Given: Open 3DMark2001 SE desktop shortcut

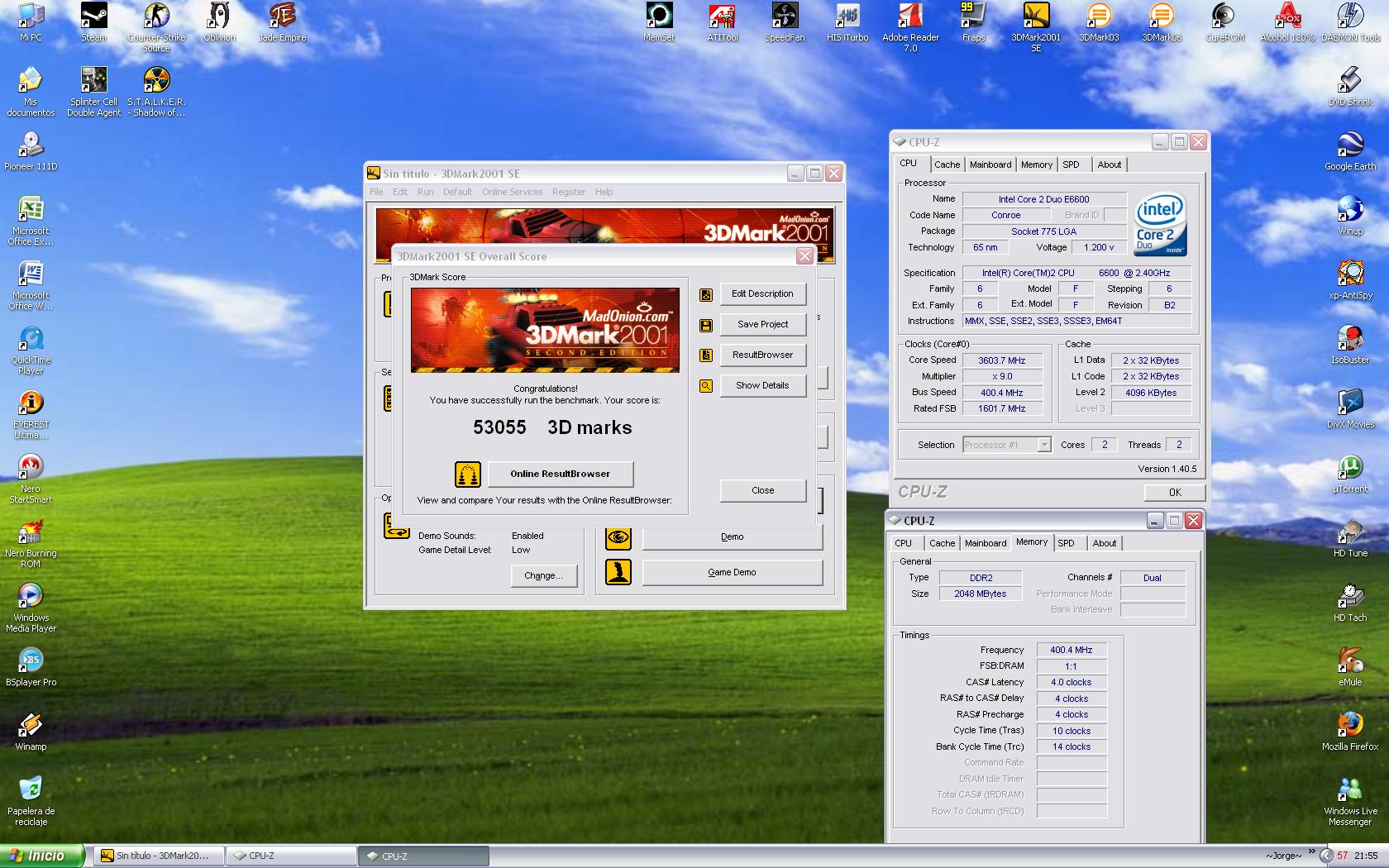Looking at the screenshot, I should coord(1036,27).
